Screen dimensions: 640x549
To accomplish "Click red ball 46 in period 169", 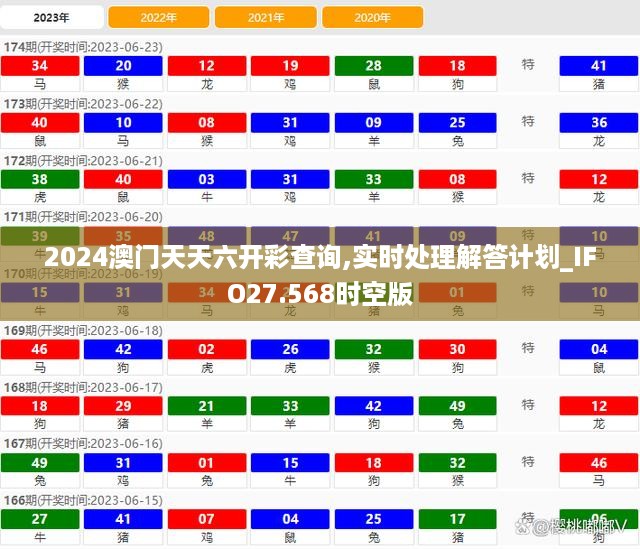I will 40,349.
